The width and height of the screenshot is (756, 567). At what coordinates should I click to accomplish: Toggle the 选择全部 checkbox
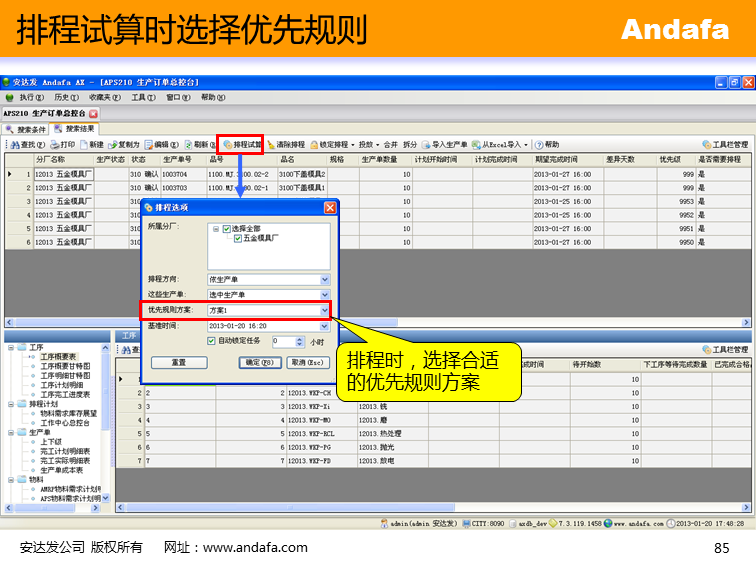(x=227, y=229)
